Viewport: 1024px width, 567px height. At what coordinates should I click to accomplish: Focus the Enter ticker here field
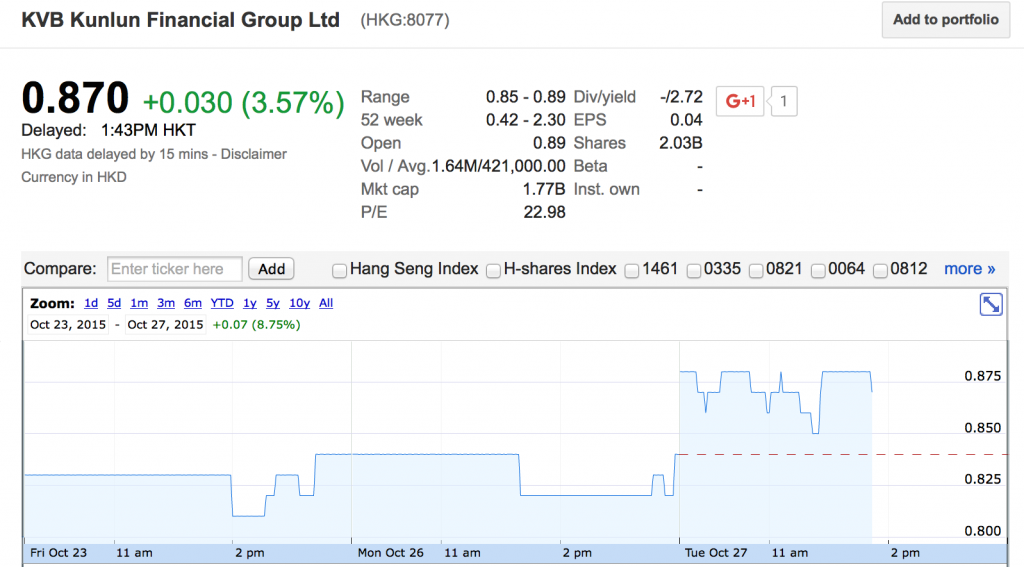pyautogui.click(x=174, y=269)
